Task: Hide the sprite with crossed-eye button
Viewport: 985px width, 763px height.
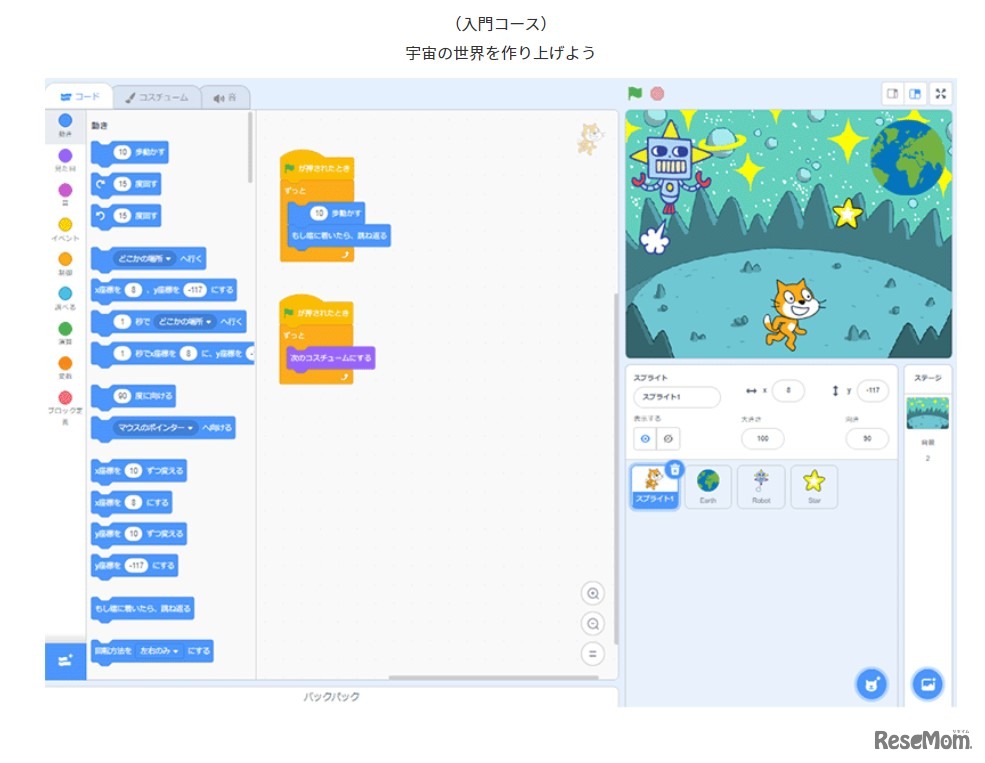Action: (x=668, y=438)
